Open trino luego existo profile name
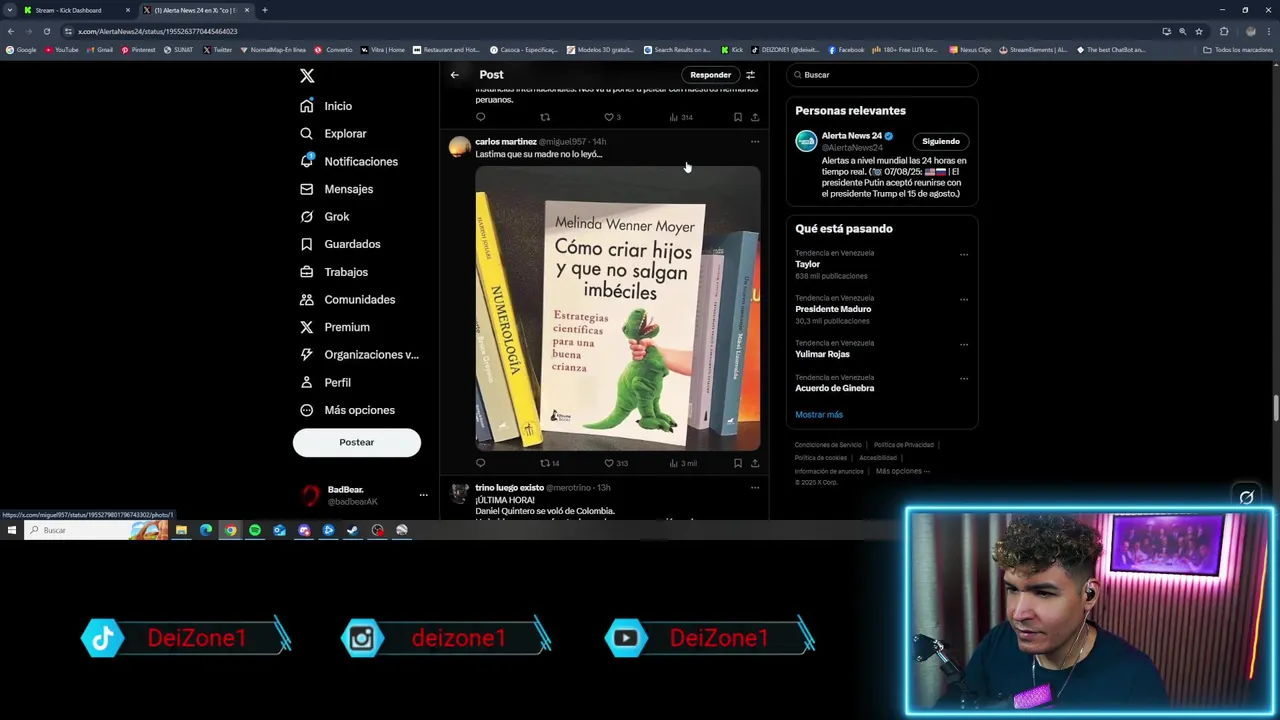 pyautogui.click(x=509, y=488)
